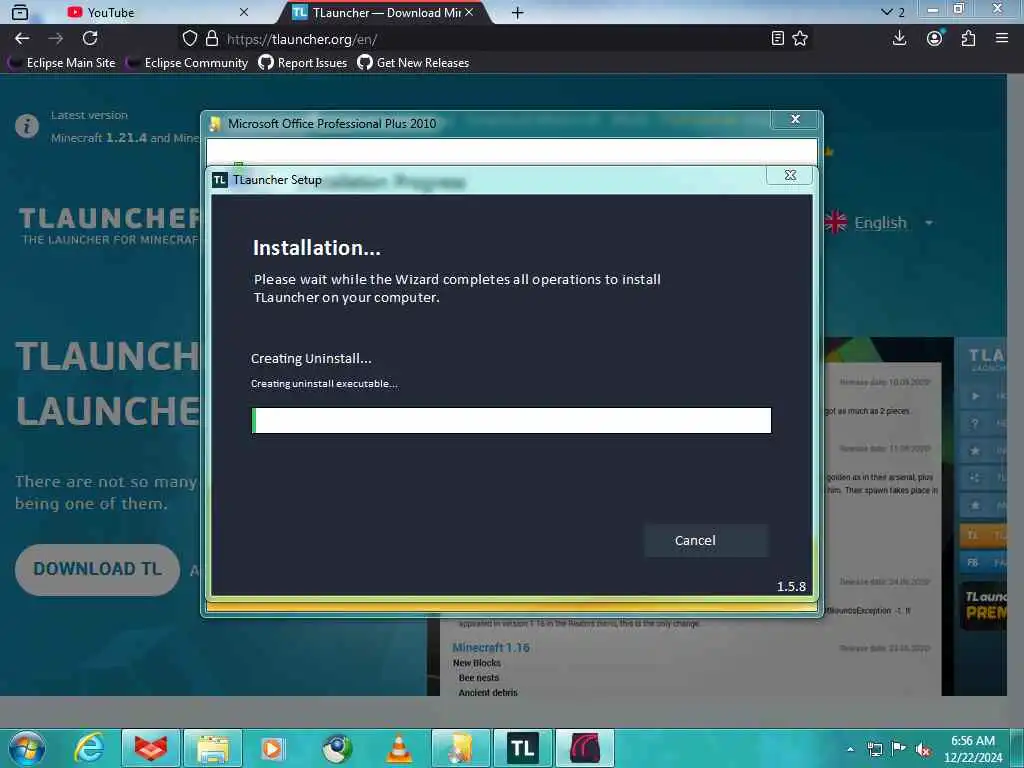Go forward in browser history

56,39
